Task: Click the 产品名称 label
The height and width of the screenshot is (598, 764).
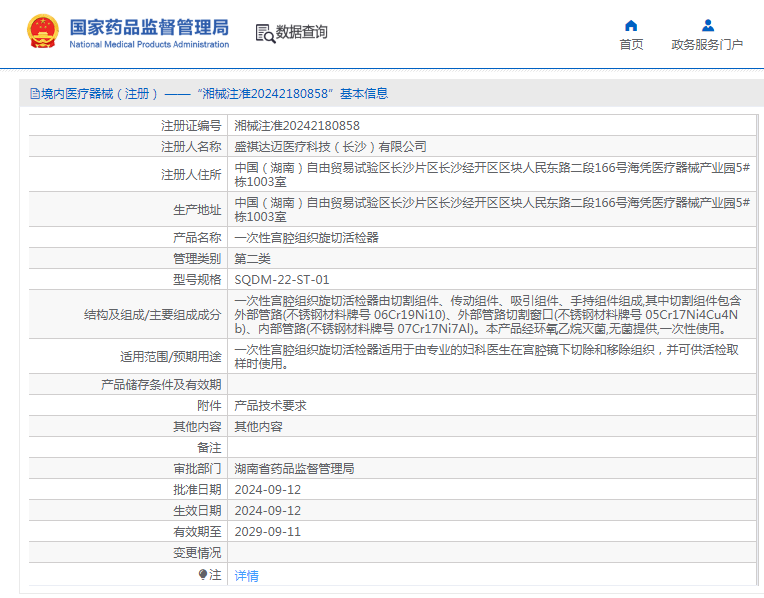Action: point(197,238)
